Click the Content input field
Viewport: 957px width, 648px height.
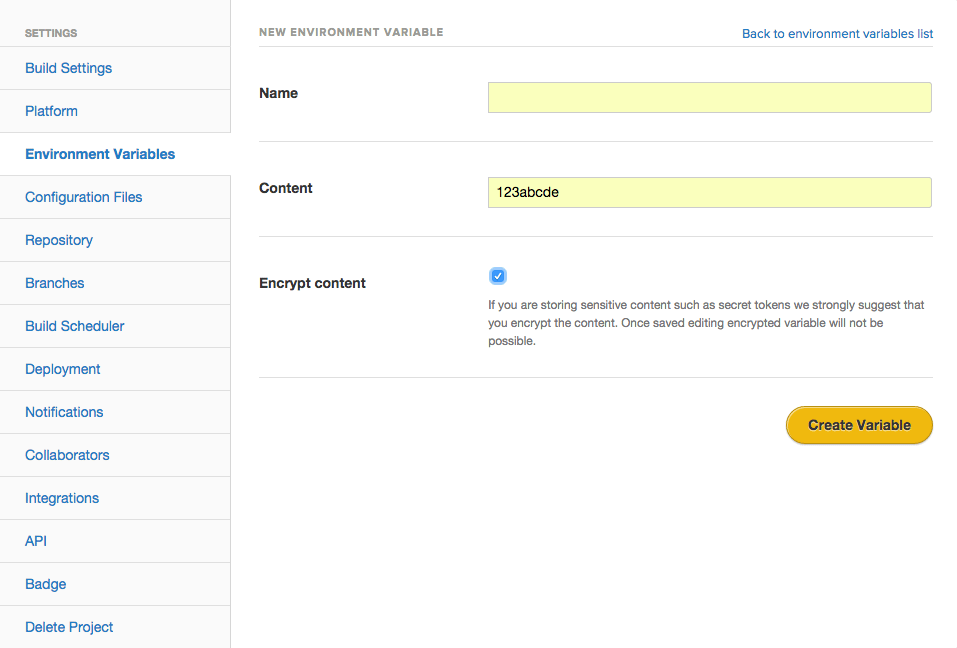[709, 192]
